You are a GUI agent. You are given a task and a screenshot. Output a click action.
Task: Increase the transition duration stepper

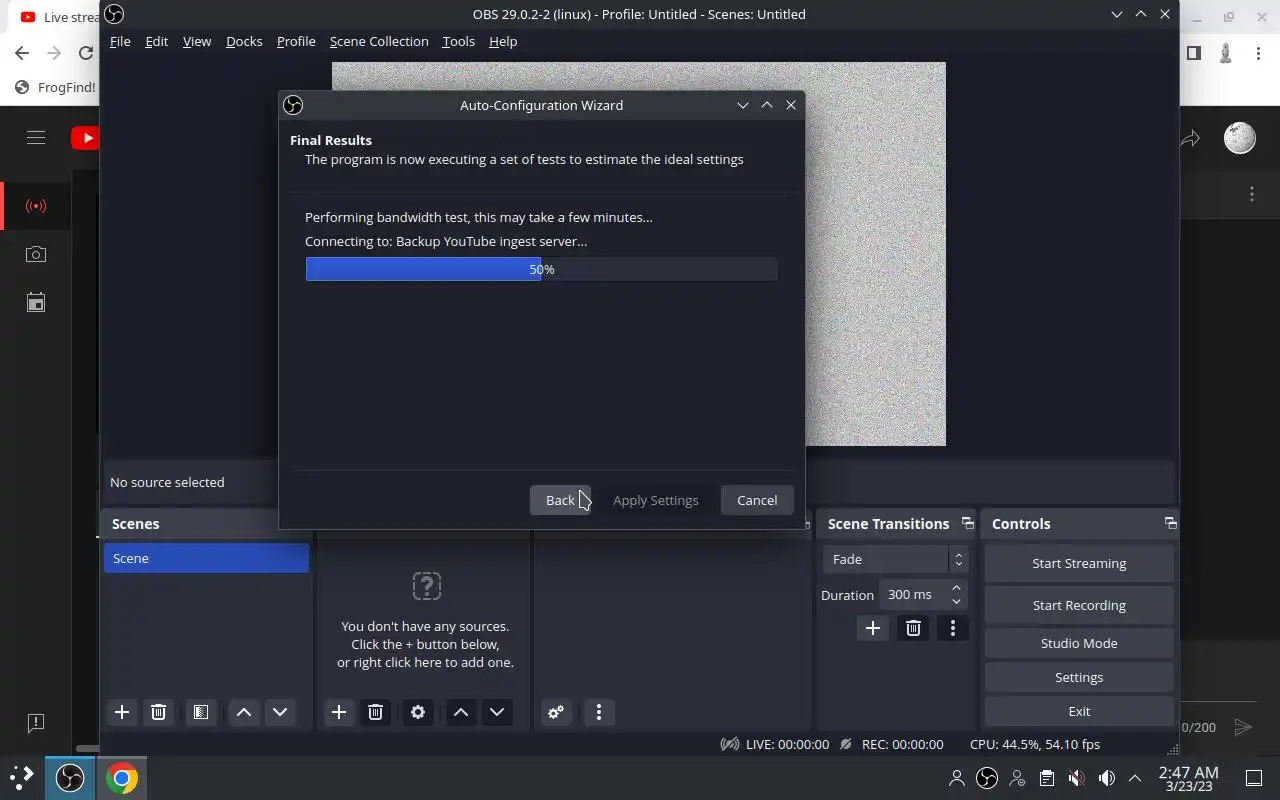pyautogui.click(x=957, y=588)
